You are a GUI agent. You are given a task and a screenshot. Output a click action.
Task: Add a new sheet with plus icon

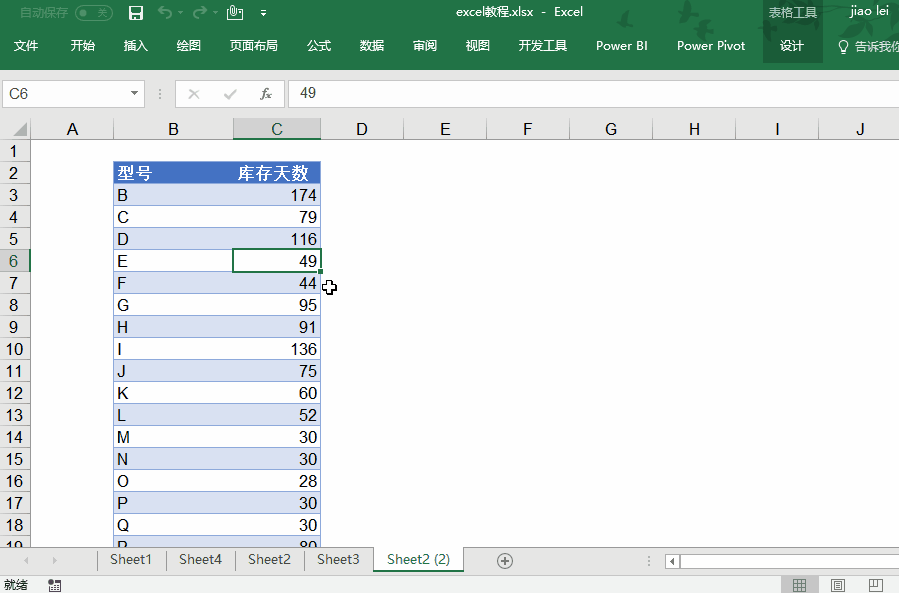[505, 561]
